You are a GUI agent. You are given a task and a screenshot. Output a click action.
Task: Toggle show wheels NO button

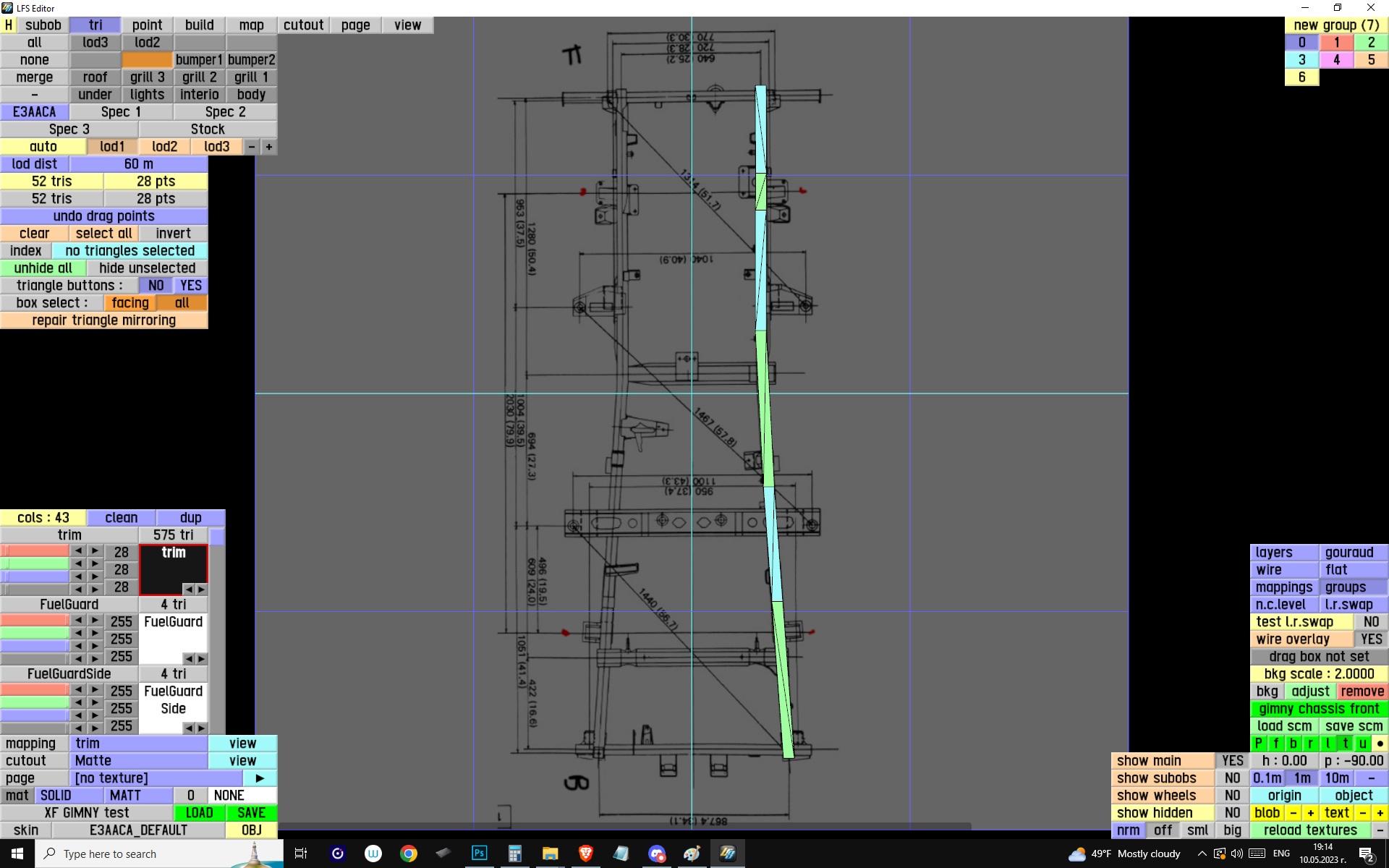(x=1232, y=796)
